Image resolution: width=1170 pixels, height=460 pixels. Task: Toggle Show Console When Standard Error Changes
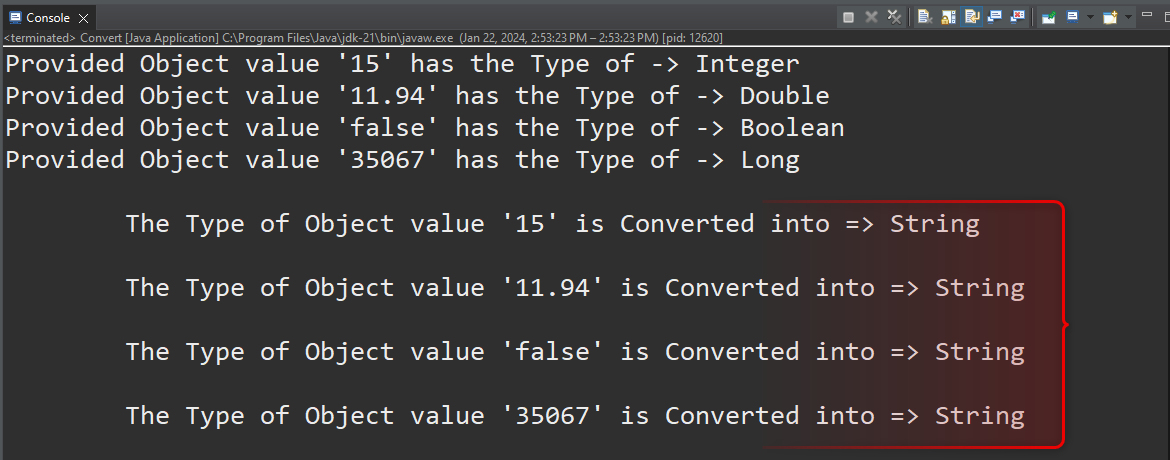click(x=1017, y=17)
